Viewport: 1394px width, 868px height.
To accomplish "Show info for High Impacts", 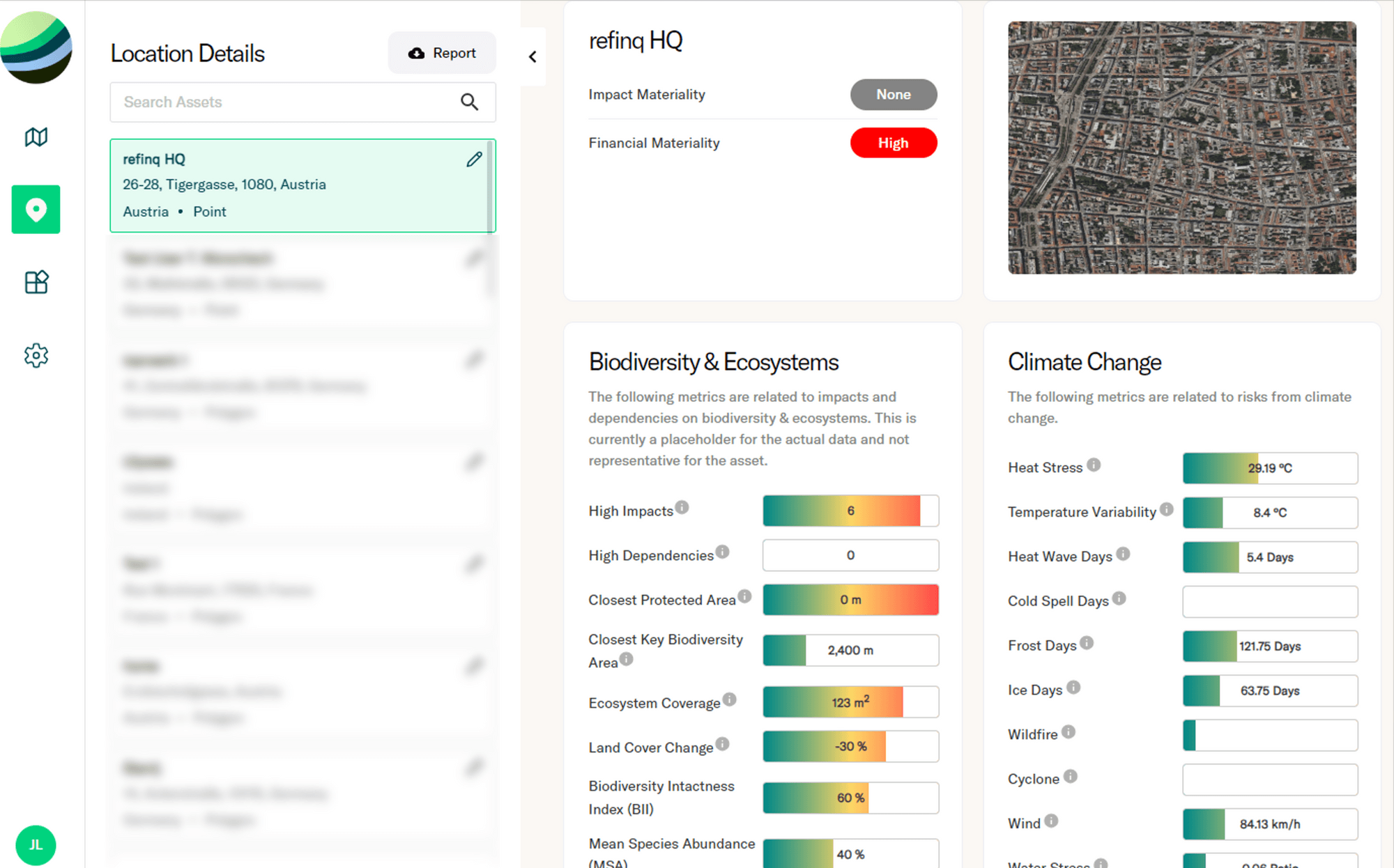I will tap(682, 508).
